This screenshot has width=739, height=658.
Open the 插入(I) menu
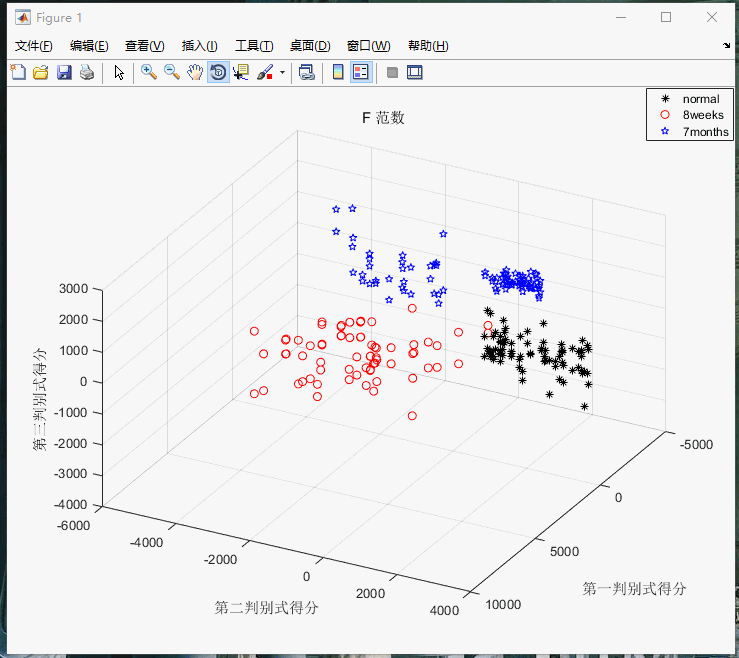[x=199, y=46]
